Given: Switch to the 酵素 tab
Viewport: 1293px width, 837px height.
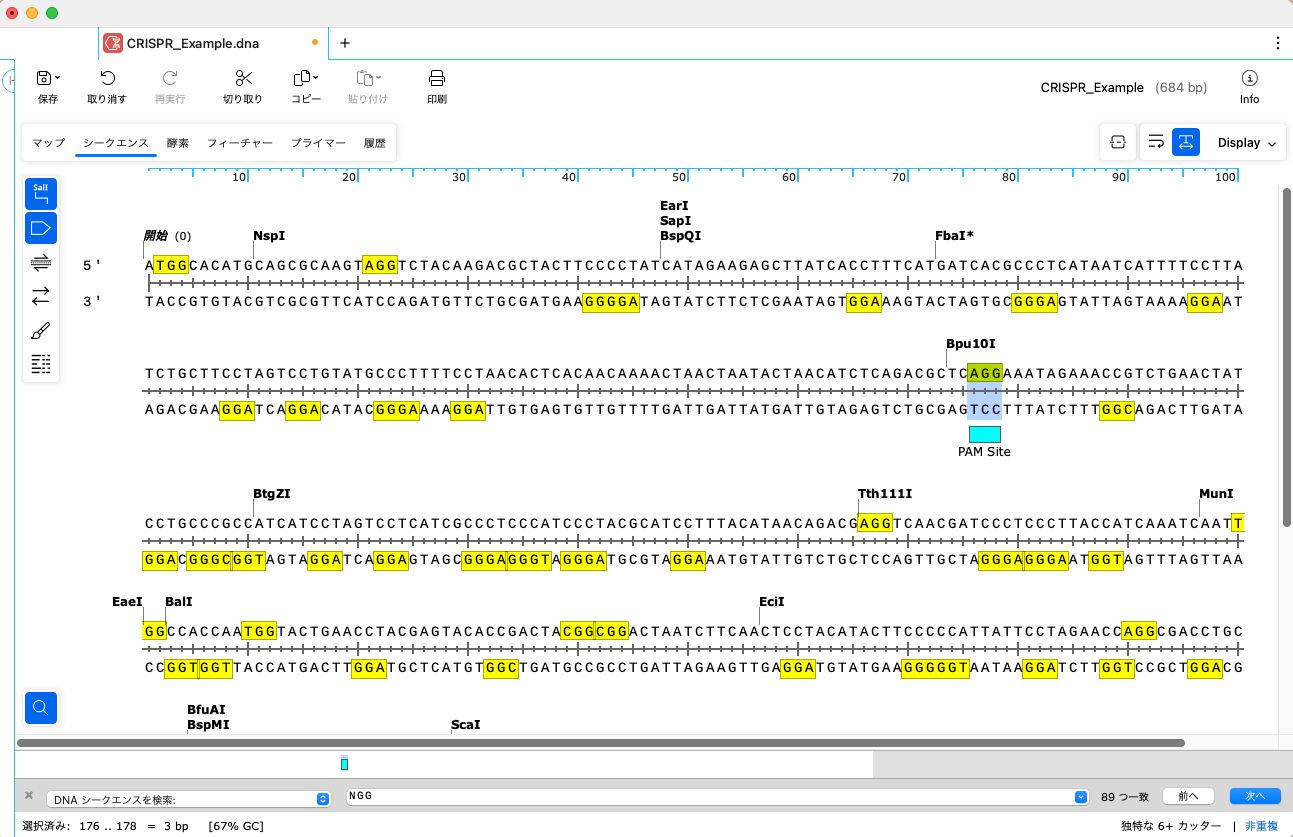Looking at the screenshot, I should pos(177,142).
